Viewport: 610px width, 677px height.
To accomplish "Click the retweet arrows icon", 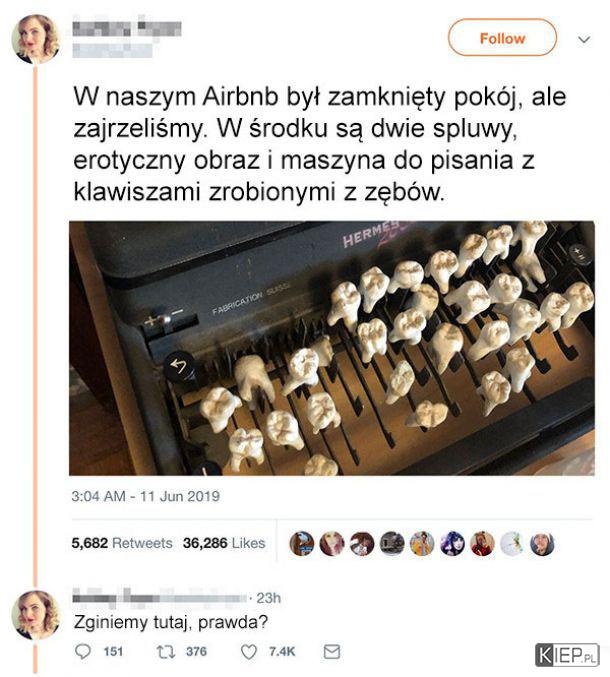I will coord(165,652).
